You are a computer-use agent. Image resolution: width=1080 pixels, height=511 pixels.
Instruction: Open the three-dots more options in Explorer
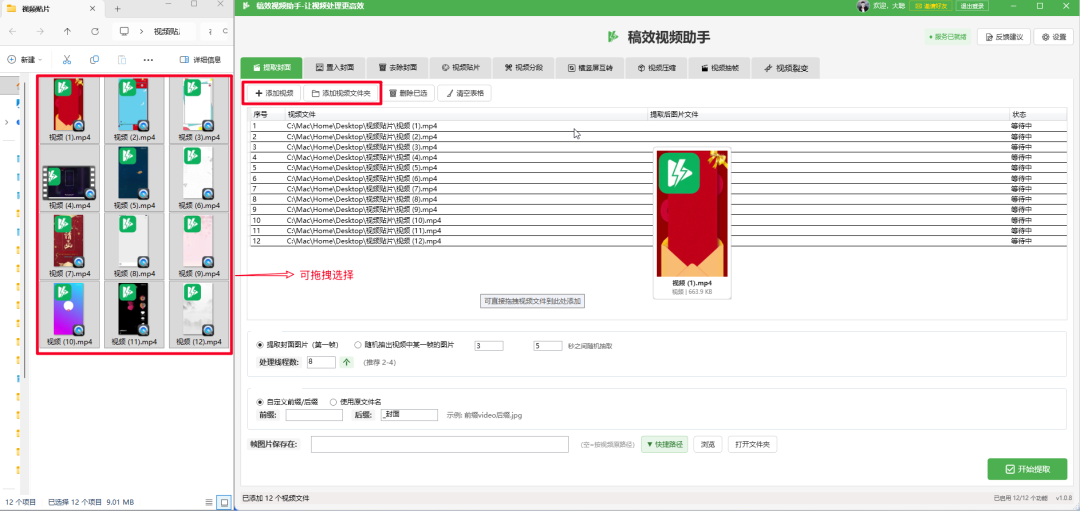click(148, 60)
